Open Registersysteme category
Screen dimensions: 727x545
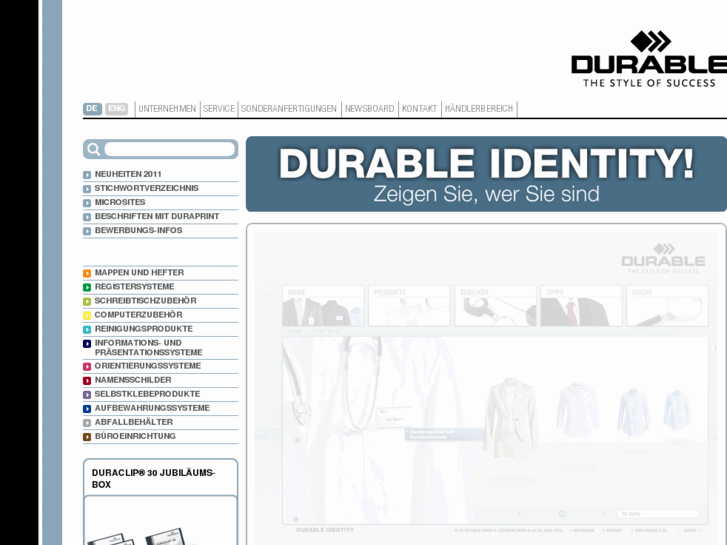(134, 287)
